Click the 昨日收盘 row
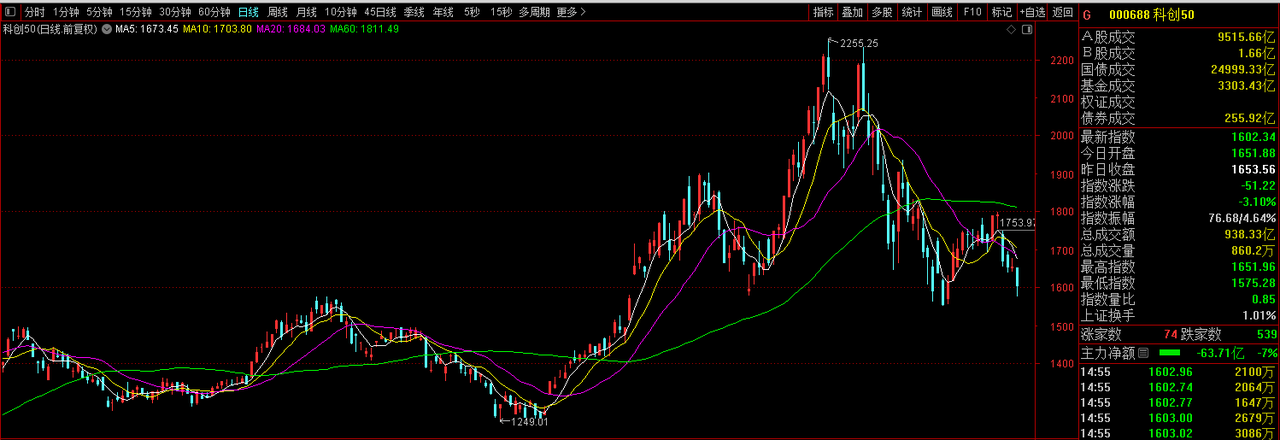The width and height of the screenshot is (1280, 440). coord(1179,169)
